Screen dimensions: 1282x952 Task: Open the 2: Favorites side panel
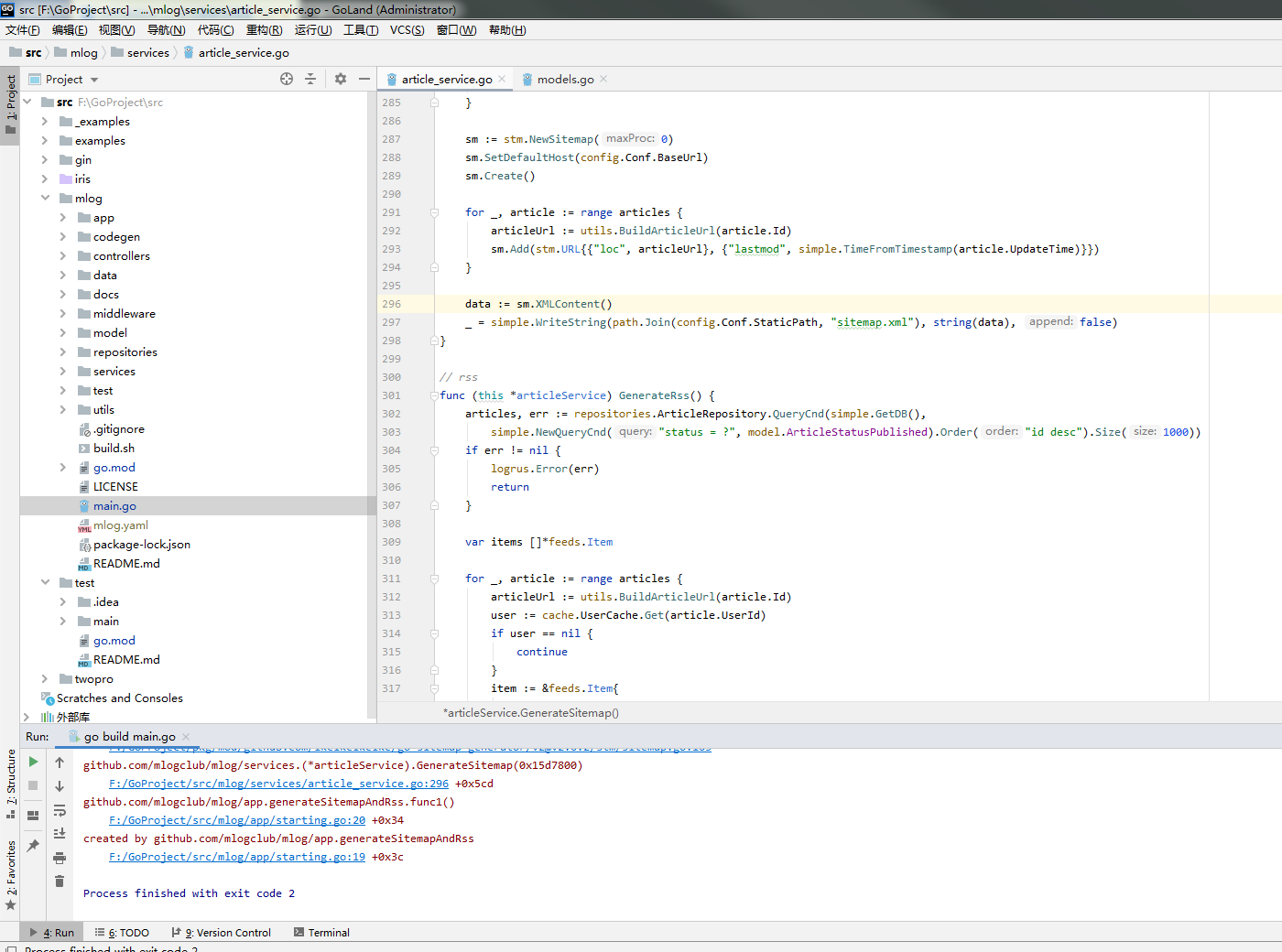pos(10,874)
